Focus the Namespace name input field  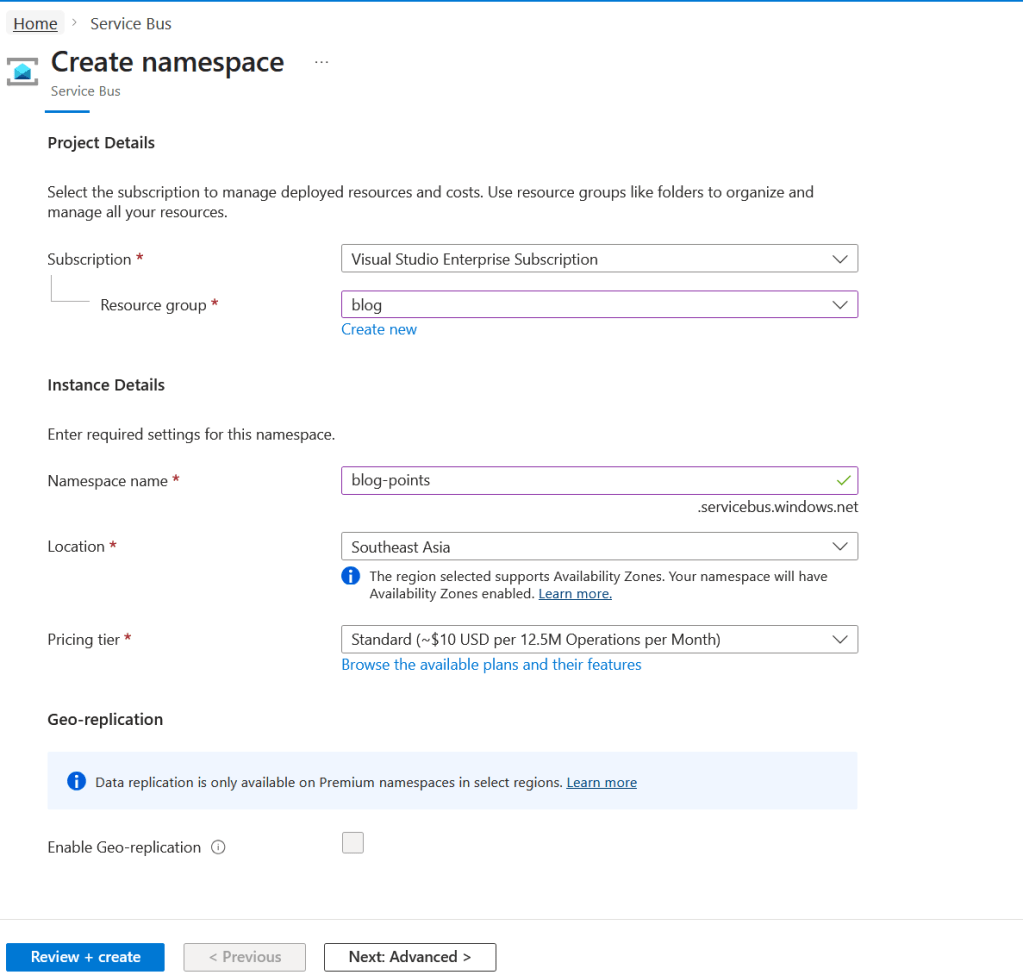[599, 481]
